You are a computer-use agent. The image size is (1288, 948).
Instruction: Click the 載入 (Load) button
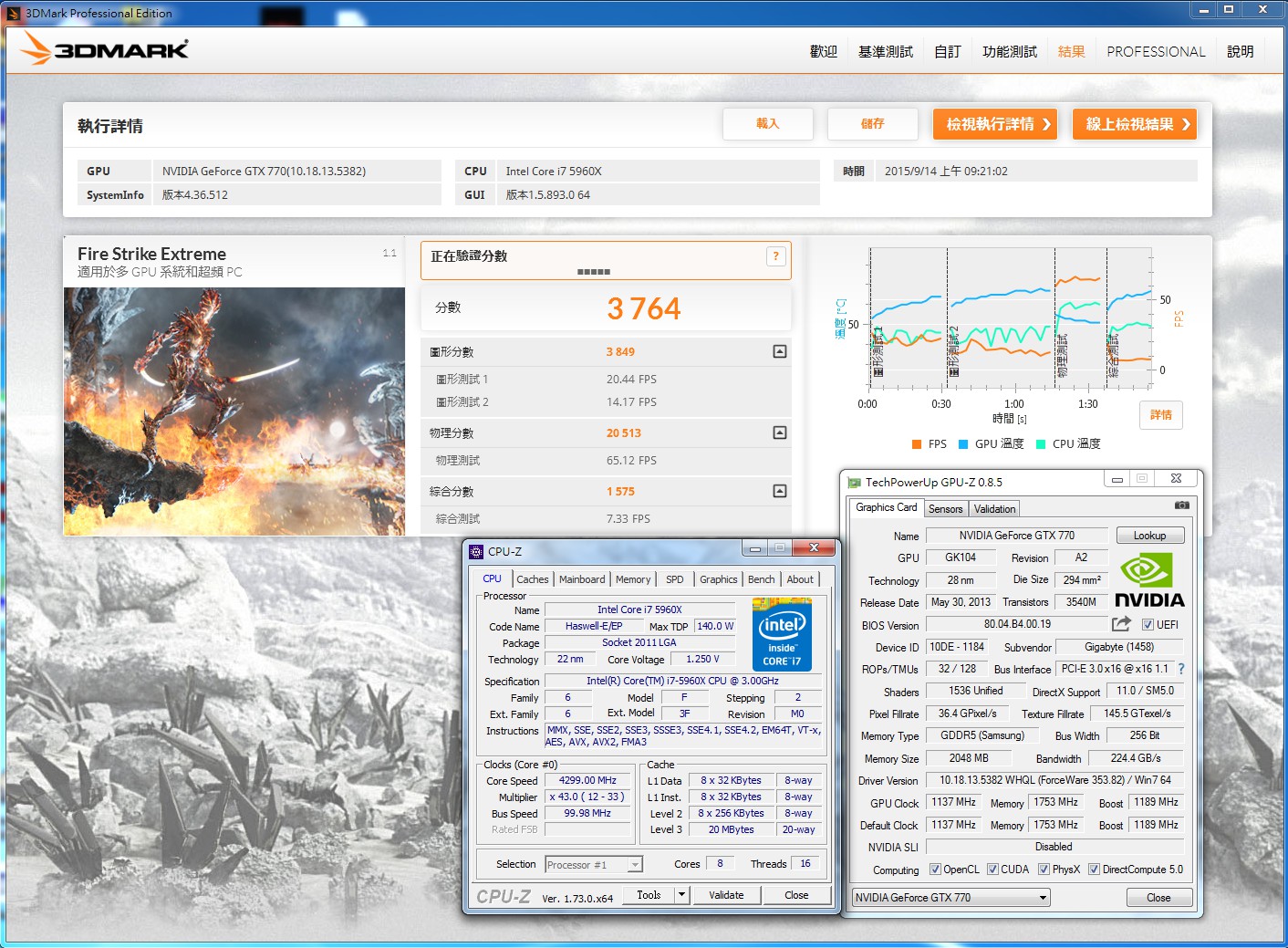coord(768,124)
